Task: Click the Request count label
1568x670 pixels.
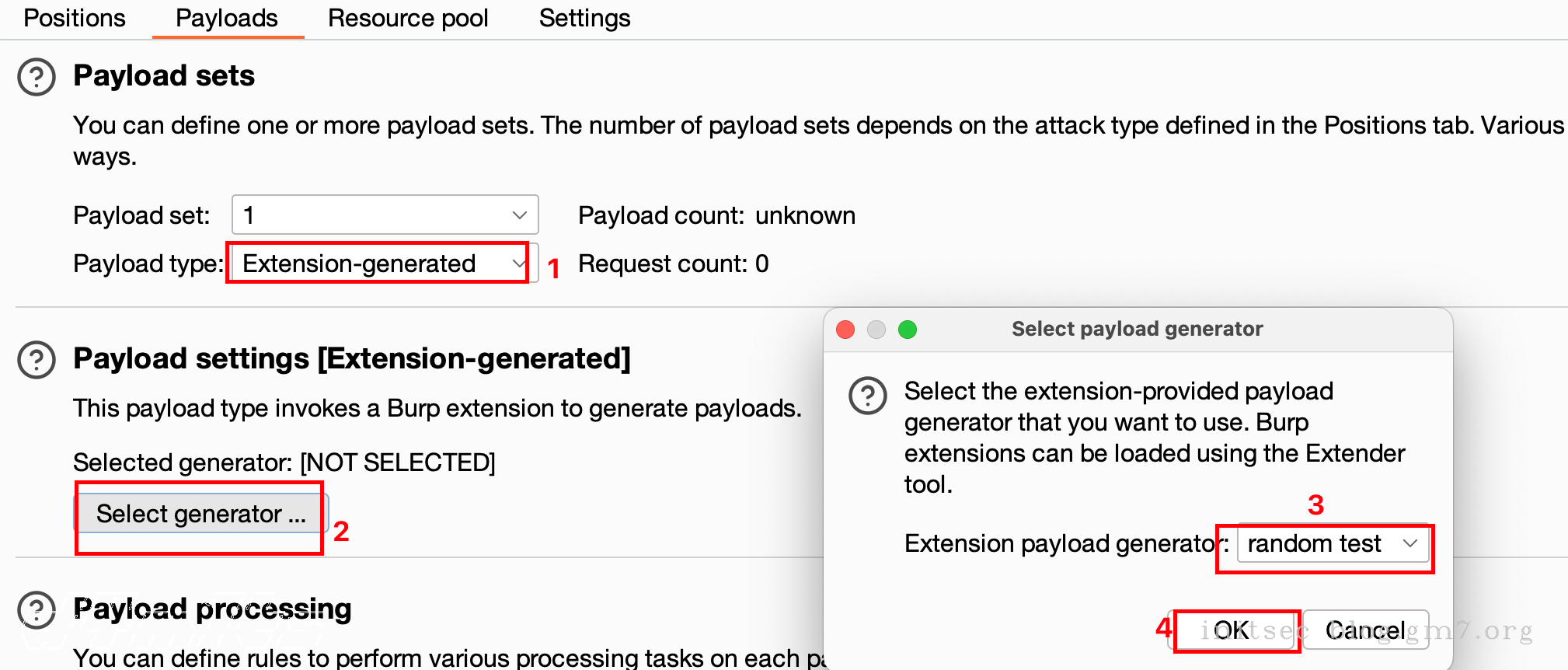Action: [673, 264]
